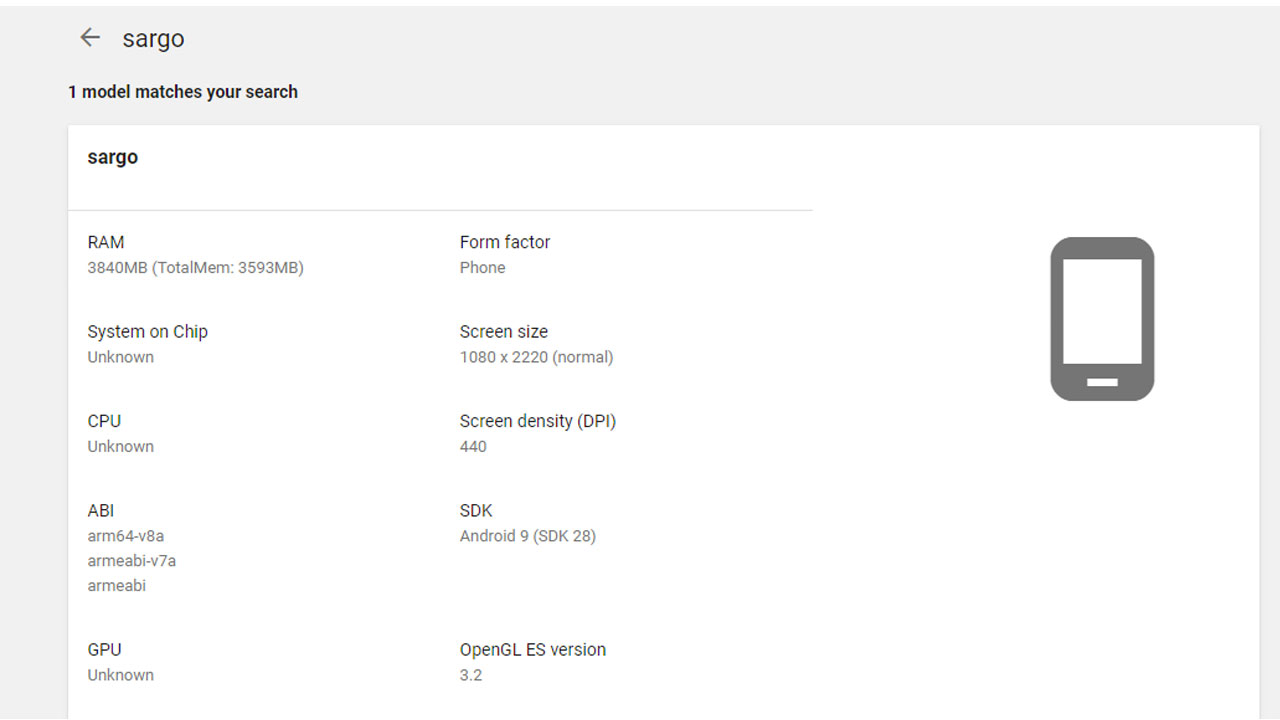Select the GPU label
1280x720 pixels.
pyautogui.click(x=104, y=650)
